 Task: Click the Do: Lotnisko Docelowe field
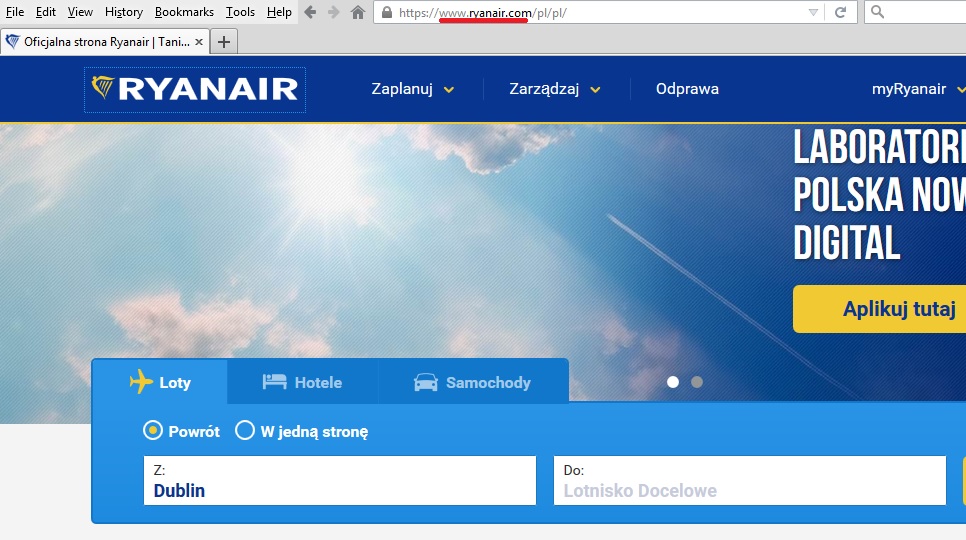click(x=750, y=480)
